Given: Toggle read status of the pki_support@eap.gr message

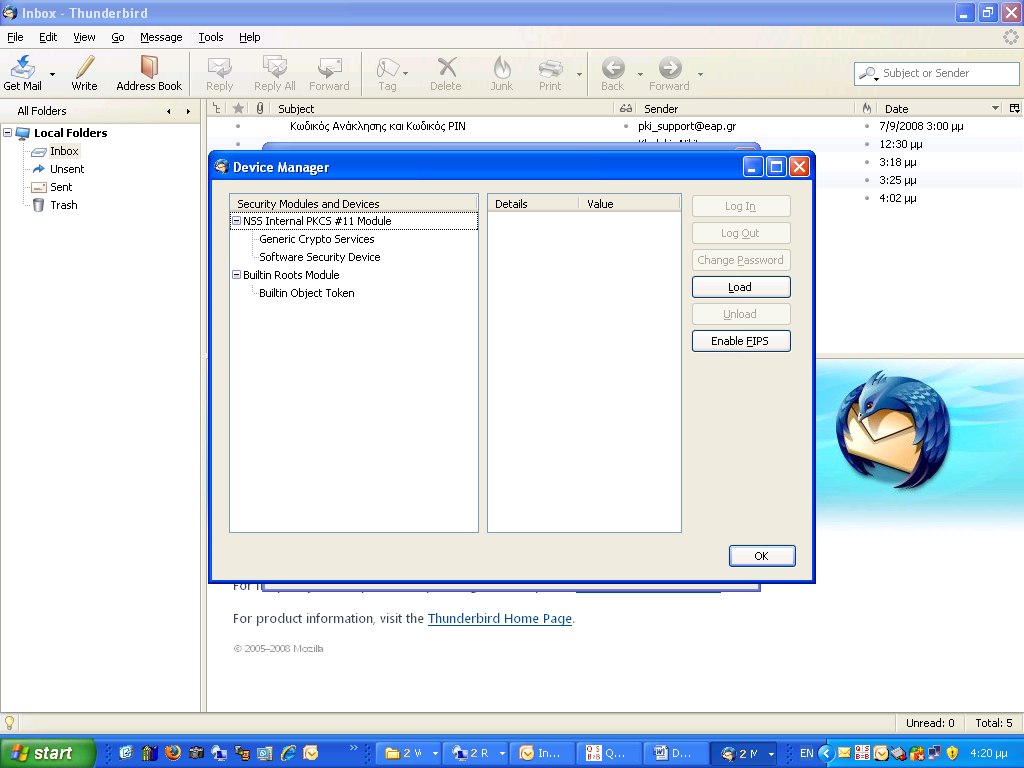Looking at the screenshot, I should [626, 126].
